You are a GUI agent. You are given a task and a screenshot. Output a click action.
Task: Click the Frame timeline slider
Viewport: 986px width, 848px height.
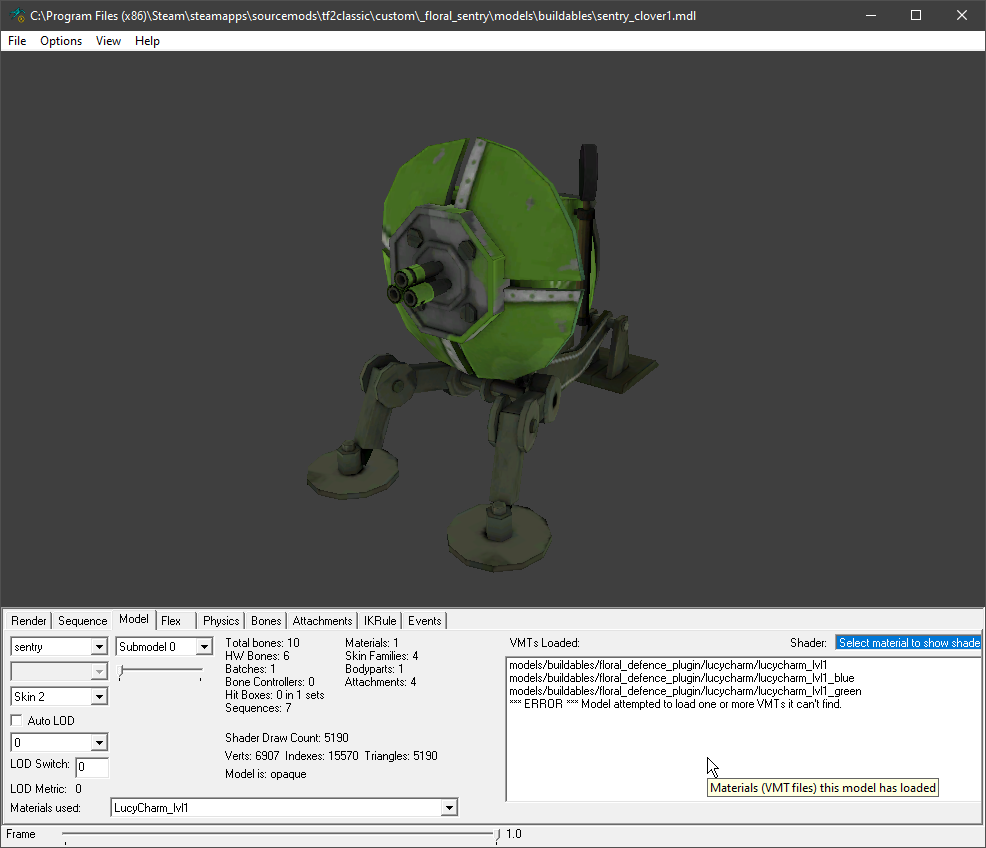(280, 835)
